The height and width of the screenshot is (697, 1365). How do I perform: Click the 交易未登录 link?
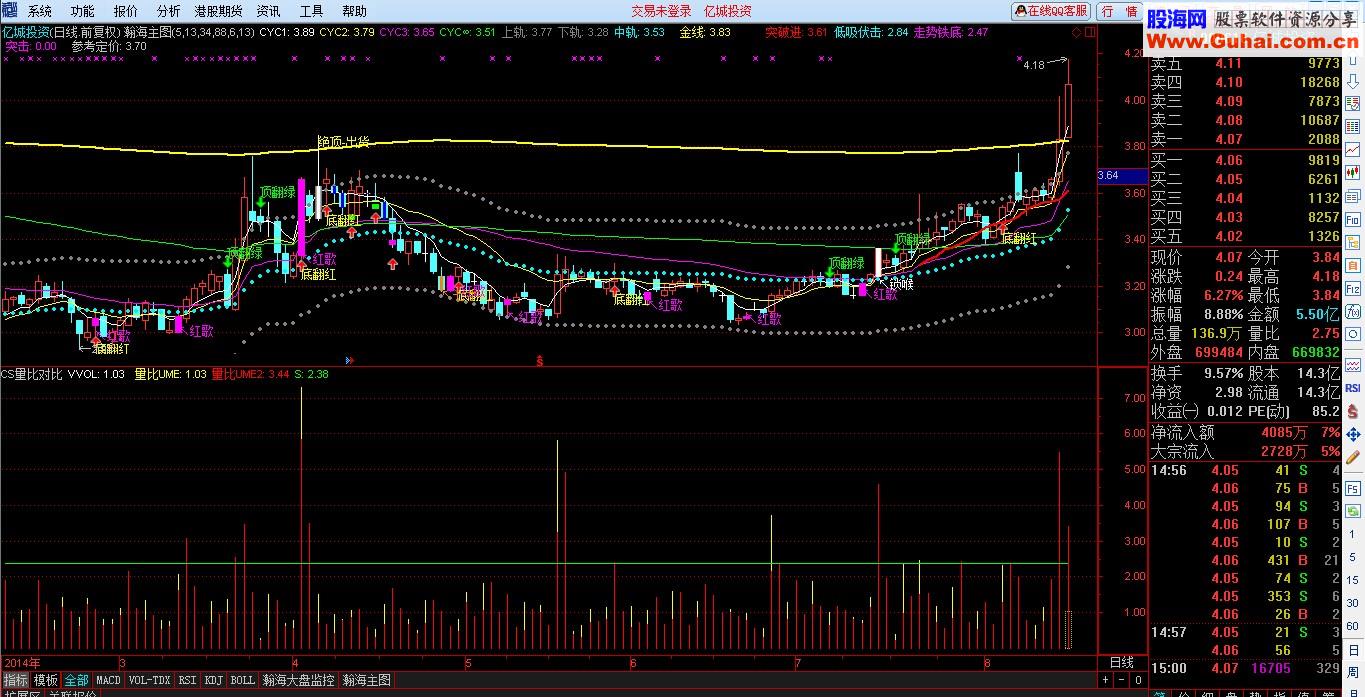coord(661,11)
